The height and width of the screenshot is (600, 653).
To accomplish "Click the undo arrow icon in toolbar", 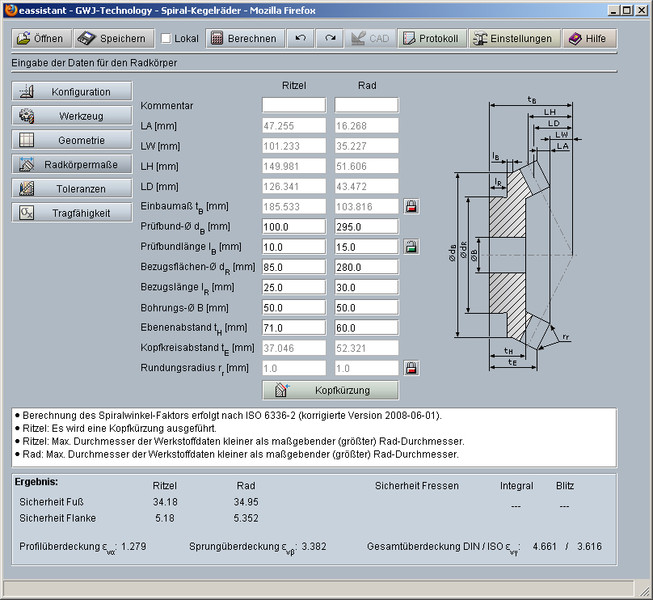I will 300,39.
